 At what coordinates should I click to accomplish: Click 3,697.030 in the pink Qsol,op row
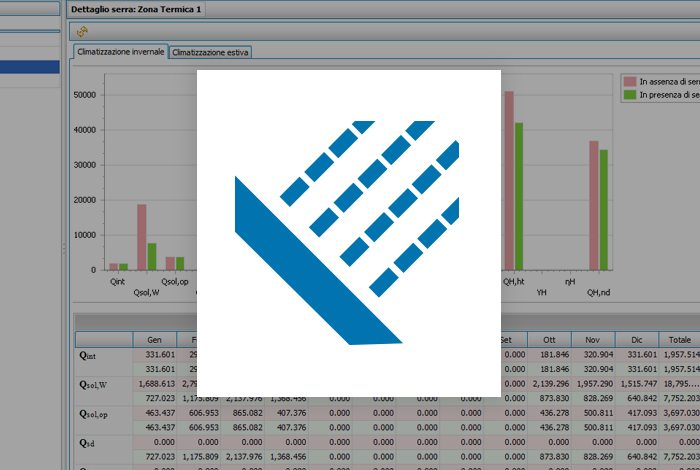click(x=681, y=413)
